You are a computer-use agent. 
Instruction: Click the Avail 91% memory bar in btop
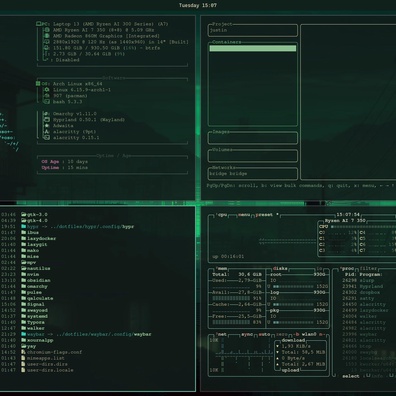pyautogui.click(x=232, y=298)
